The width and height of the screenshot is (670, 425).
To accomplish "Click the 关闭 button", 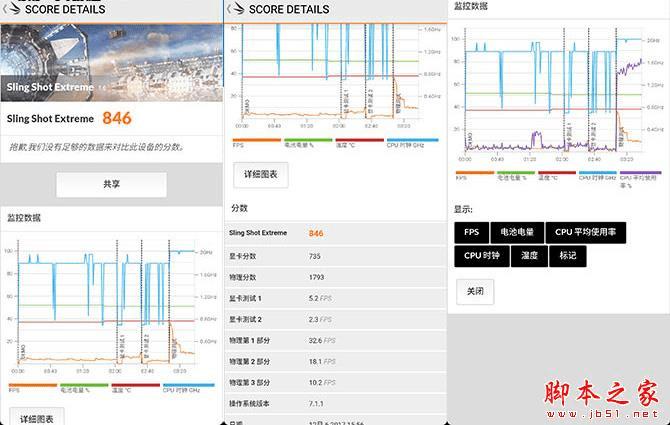I will coord(475,292).
